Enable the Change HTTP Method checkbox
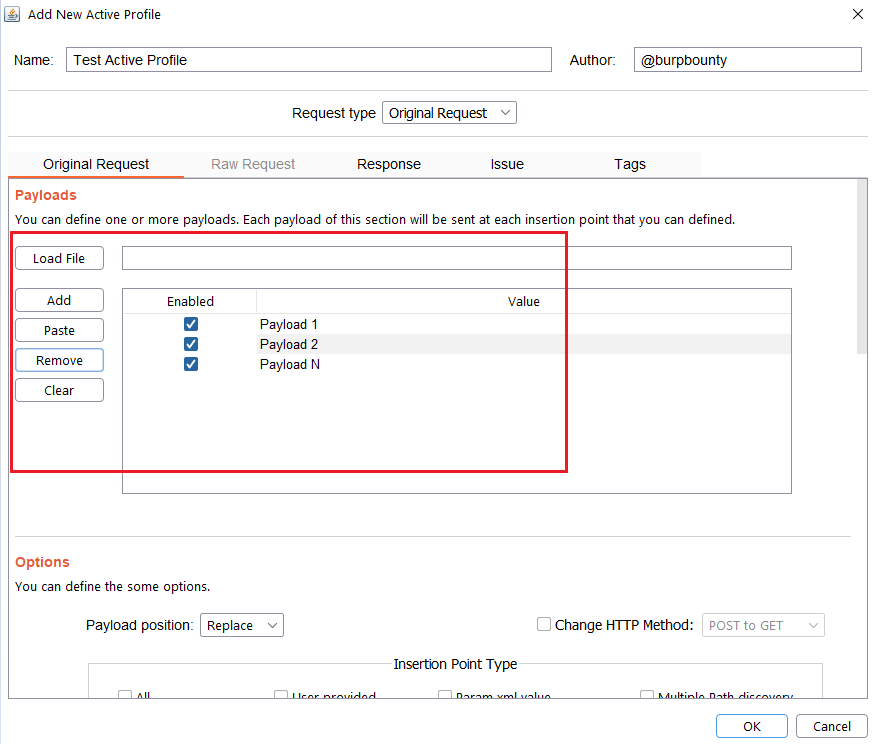The image size is (876, 744). pyautogui.click(x=544, y=625)
